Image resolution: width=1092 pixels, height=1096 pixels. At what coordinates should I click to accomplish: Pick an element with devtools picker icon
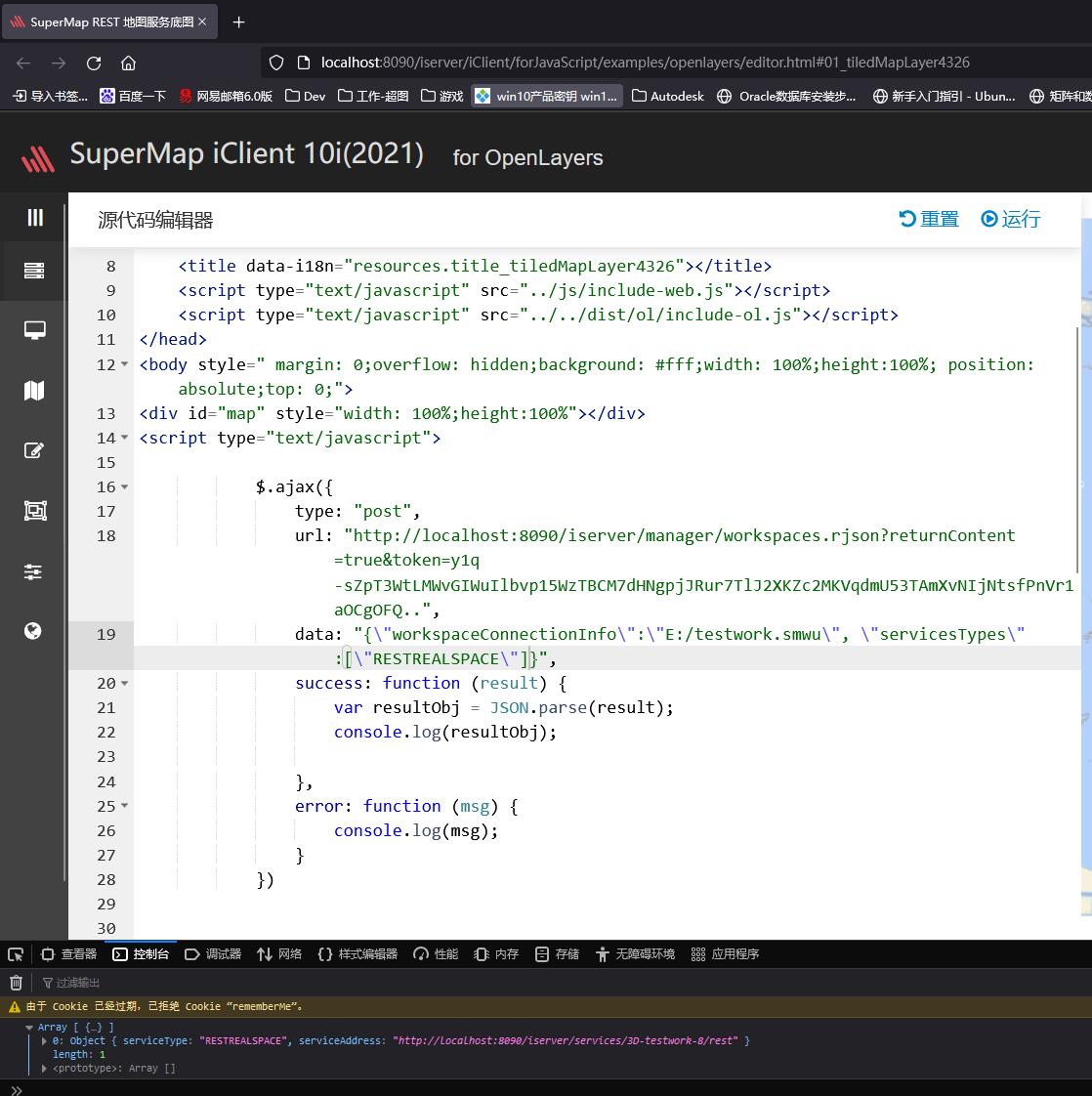(x=16, y=954)
